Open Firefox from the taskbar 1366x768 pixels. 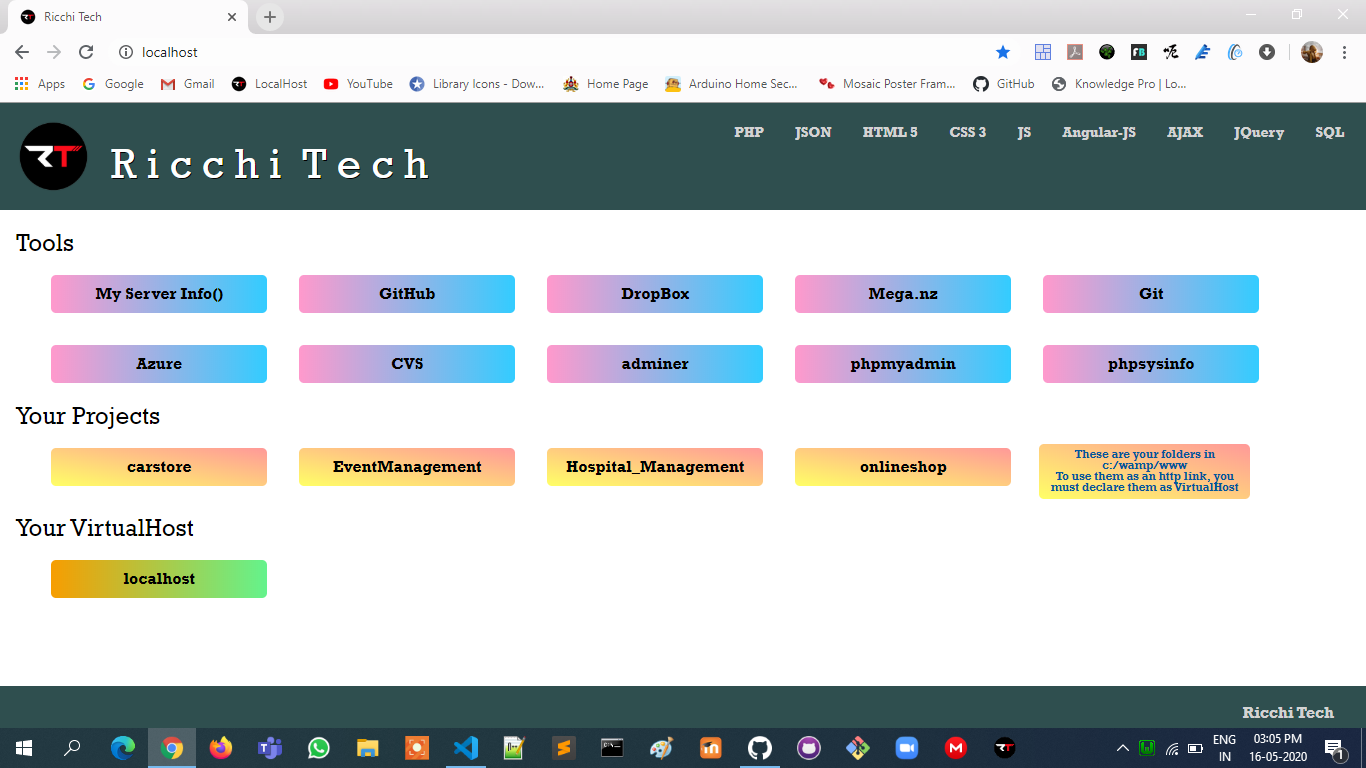tap(220, 747)
